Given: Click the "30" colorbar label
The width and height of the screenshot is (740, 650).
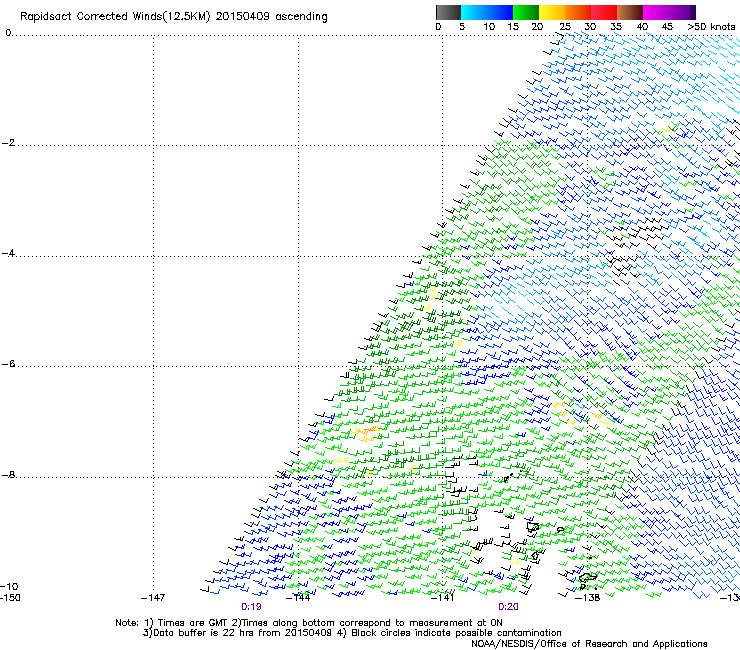Looking at the screenshot, I should [x=590, y=27].
